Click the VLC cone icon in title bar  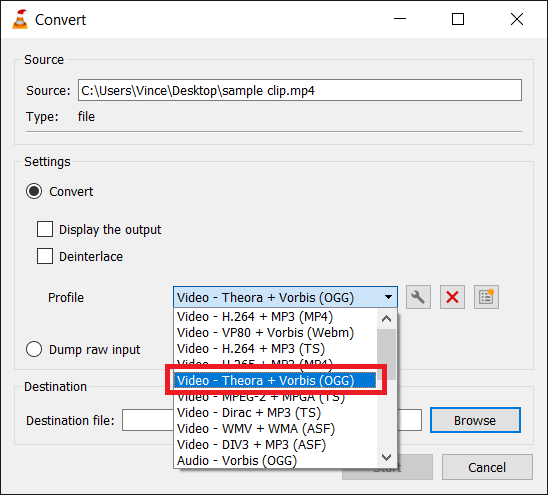20,20
